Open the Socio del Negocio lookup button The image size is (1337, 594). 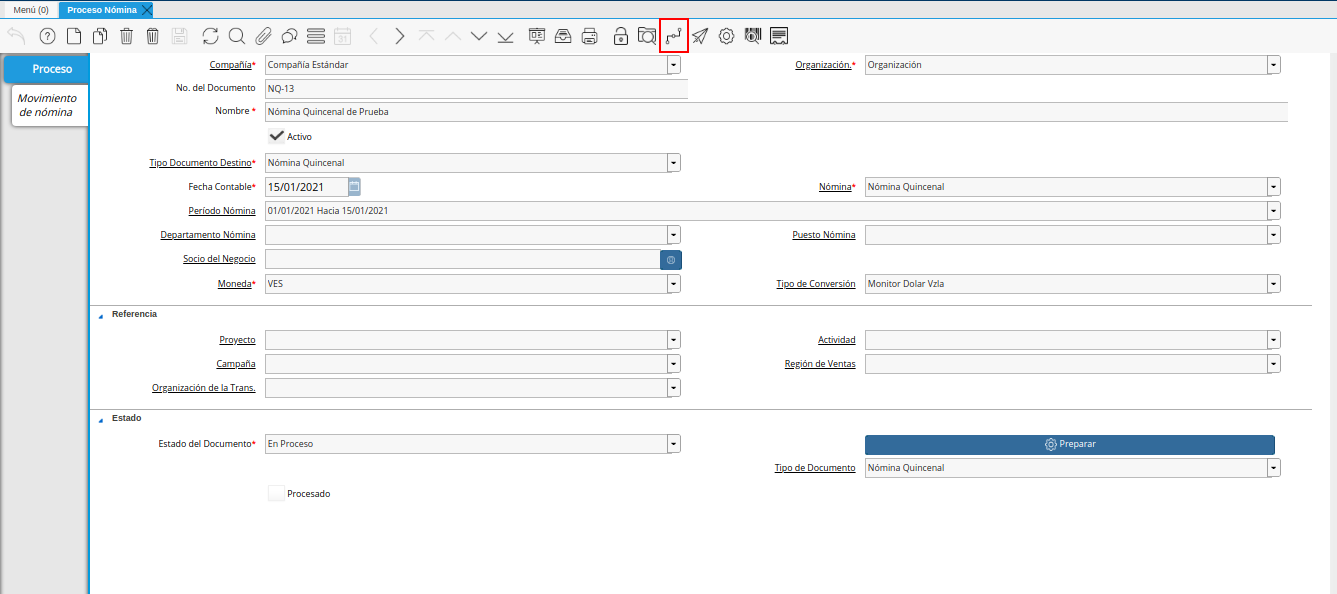click(x=670, y=259)
